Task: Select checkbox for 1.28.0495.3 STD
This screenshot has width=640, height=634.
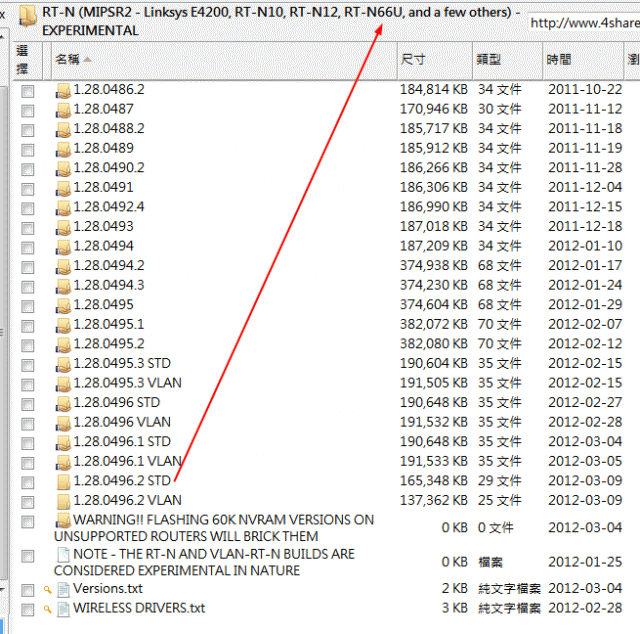Action: (x=28, y=365)
